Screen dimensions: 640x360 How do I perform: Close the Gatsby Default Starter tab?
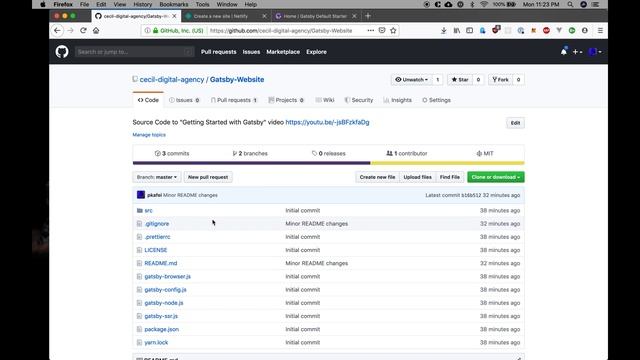pyautogui.click(x=354, y=16)
